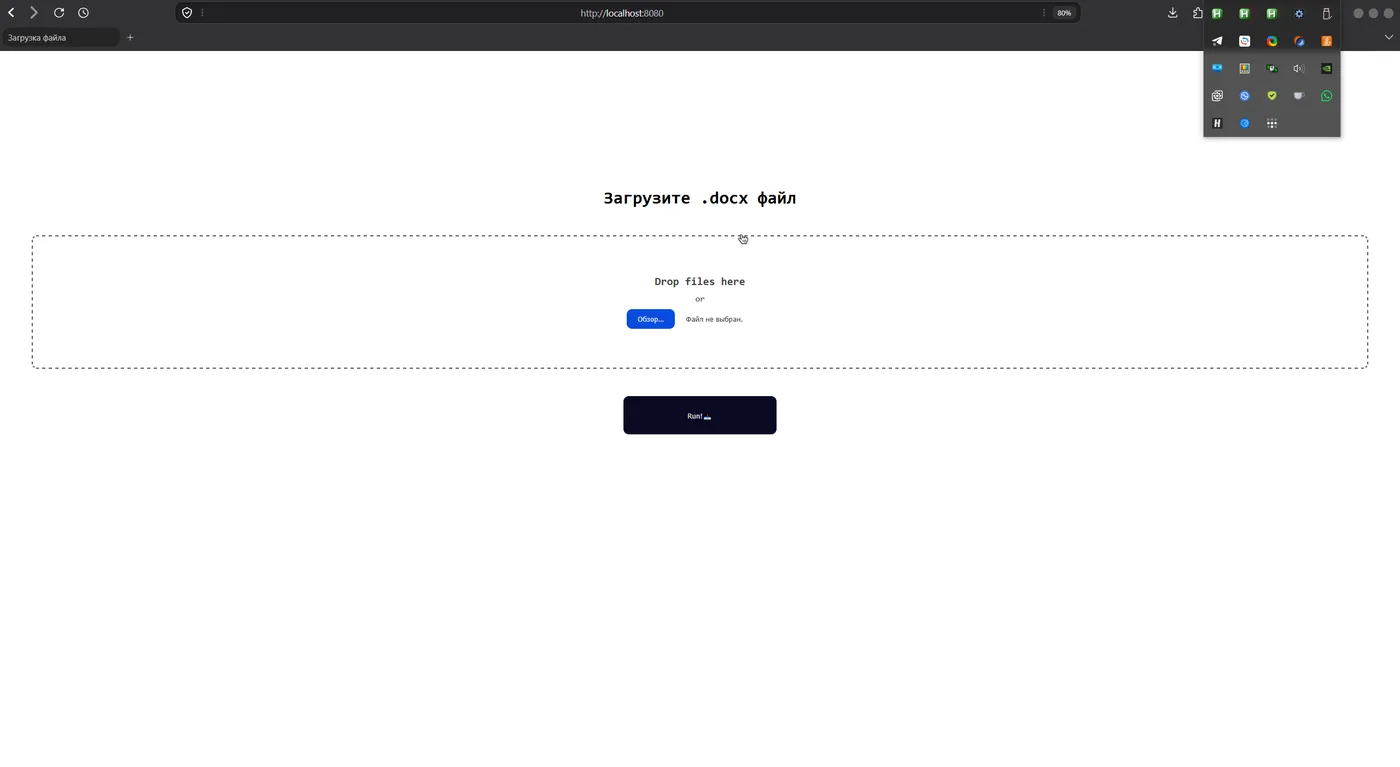Viewport: 1400px width, 767px height.
Task: Click the green shield checkmark tray icon
Action: point(1272,96)
